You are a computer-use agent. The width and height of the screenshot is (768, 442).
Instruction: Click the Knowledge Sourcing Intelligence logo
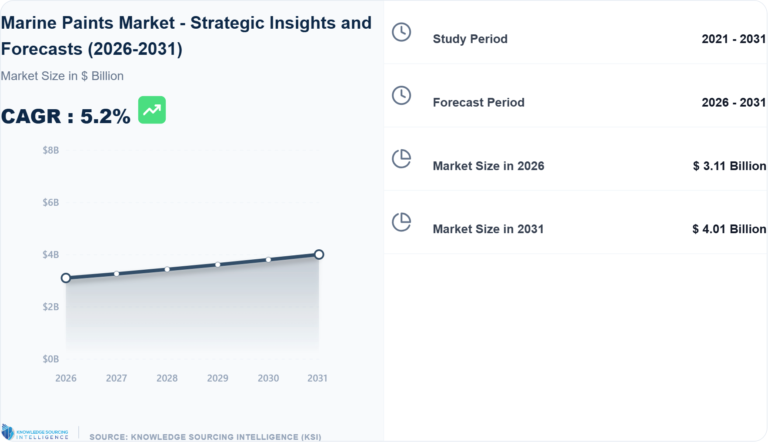tap(36, 432)
